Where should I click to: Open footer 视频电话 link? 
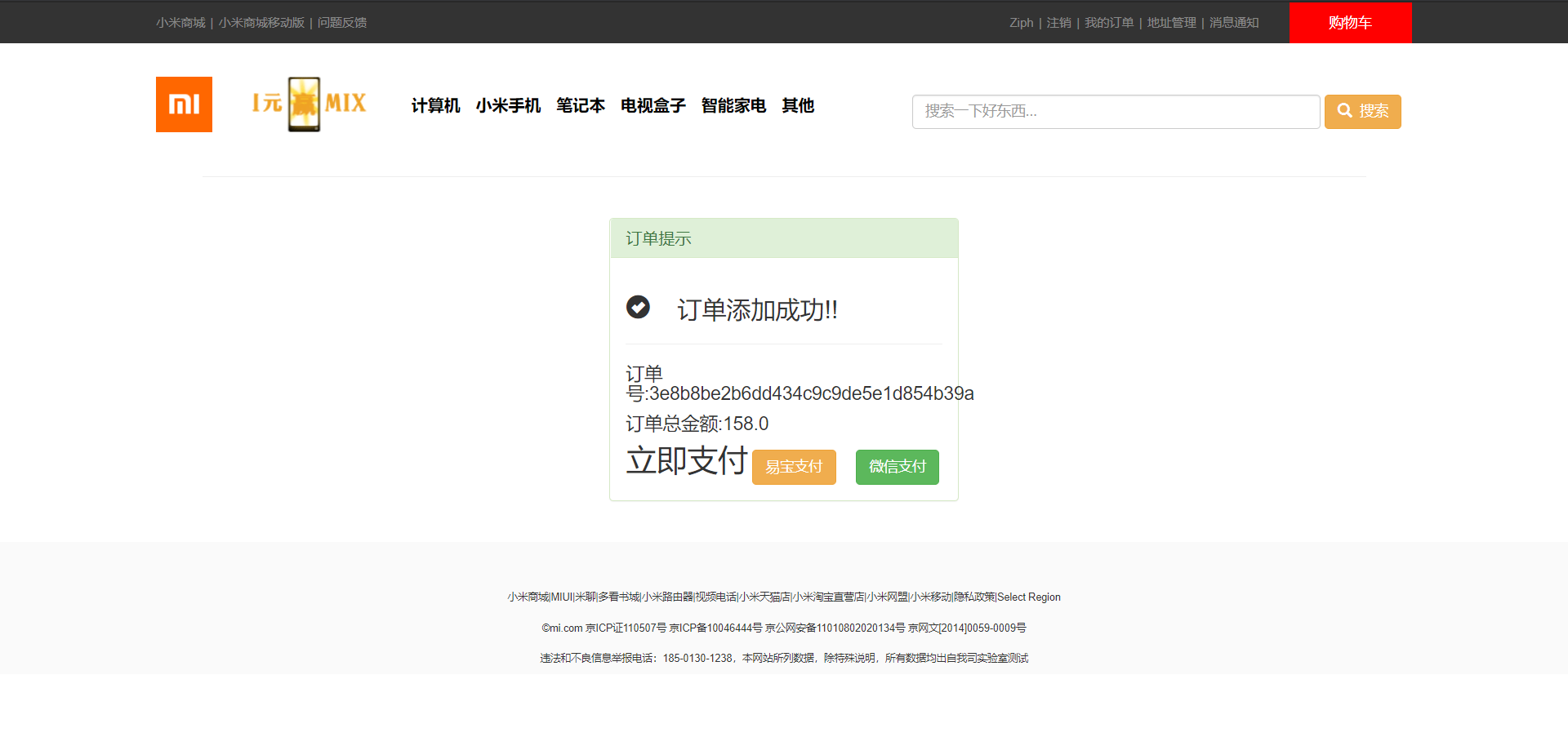pos(716,597)
